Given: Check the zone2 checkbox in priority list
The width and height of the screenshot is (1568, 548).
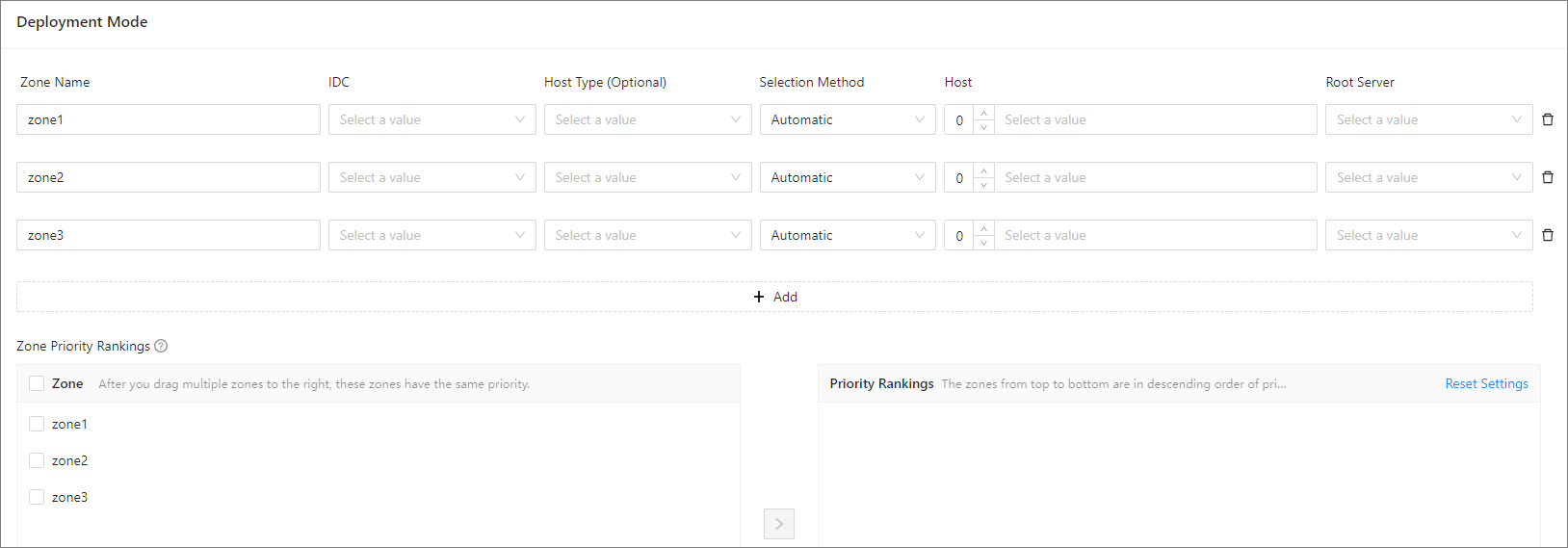Looking at the screenshot, I should (37, 460).
